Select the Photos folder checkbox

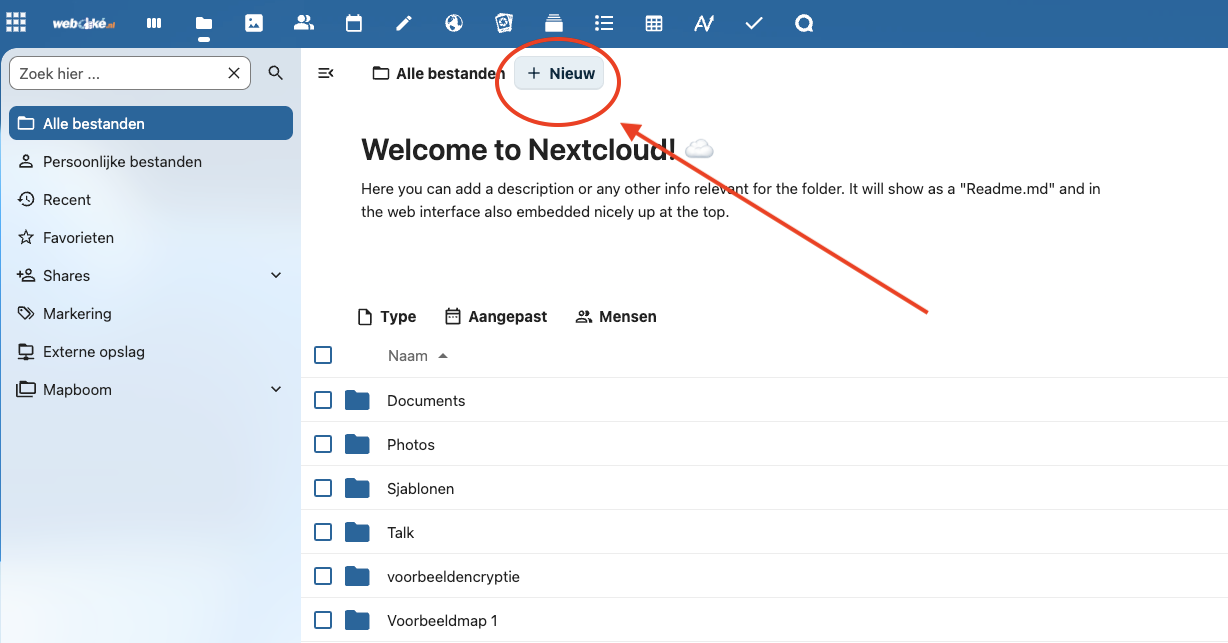(323, 444)
